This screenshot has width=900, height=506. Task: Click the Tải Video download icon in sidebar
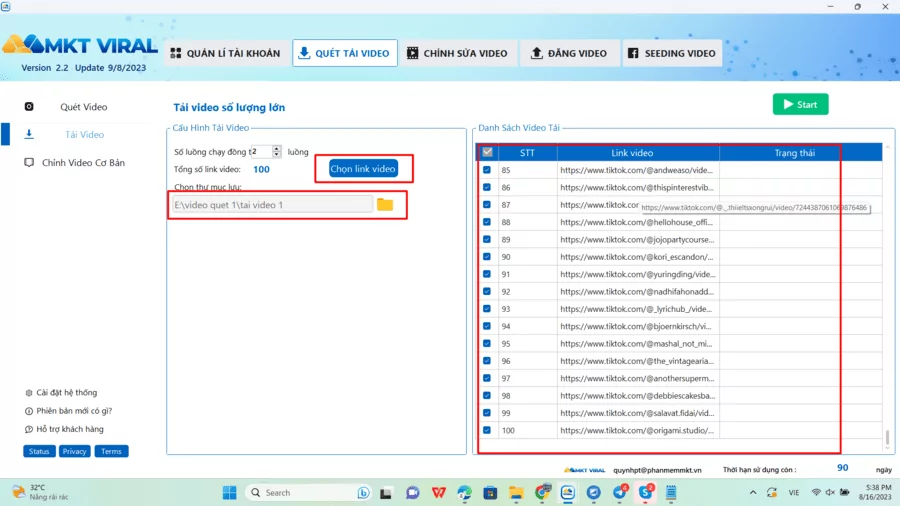pos(29,134)
